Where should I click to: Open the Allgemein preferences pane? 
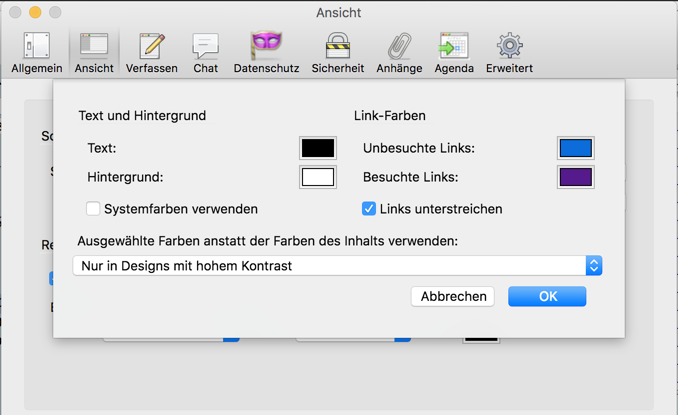tap(37, 52)
